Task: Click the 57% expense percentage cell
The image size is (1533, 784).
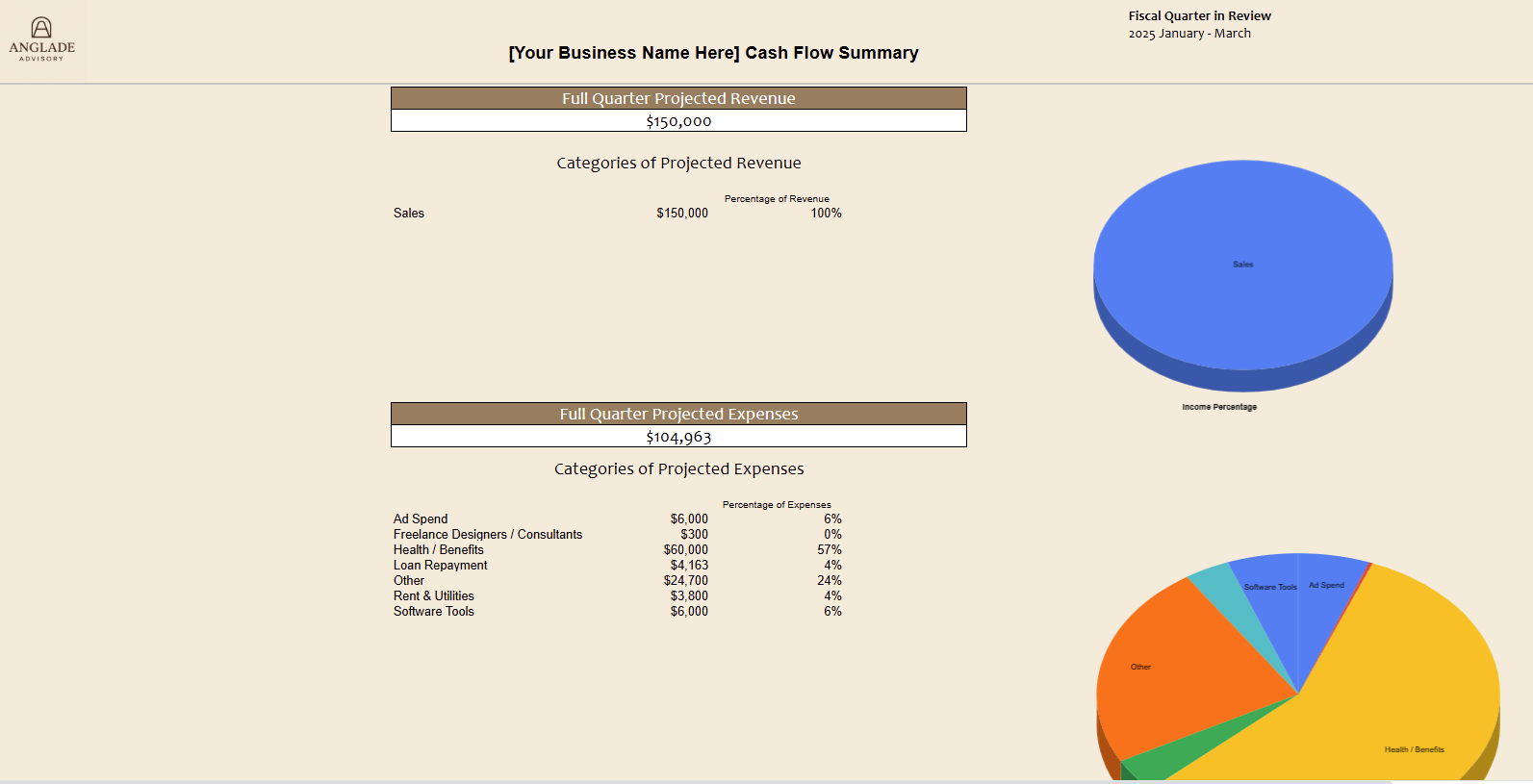Action: 830,550
